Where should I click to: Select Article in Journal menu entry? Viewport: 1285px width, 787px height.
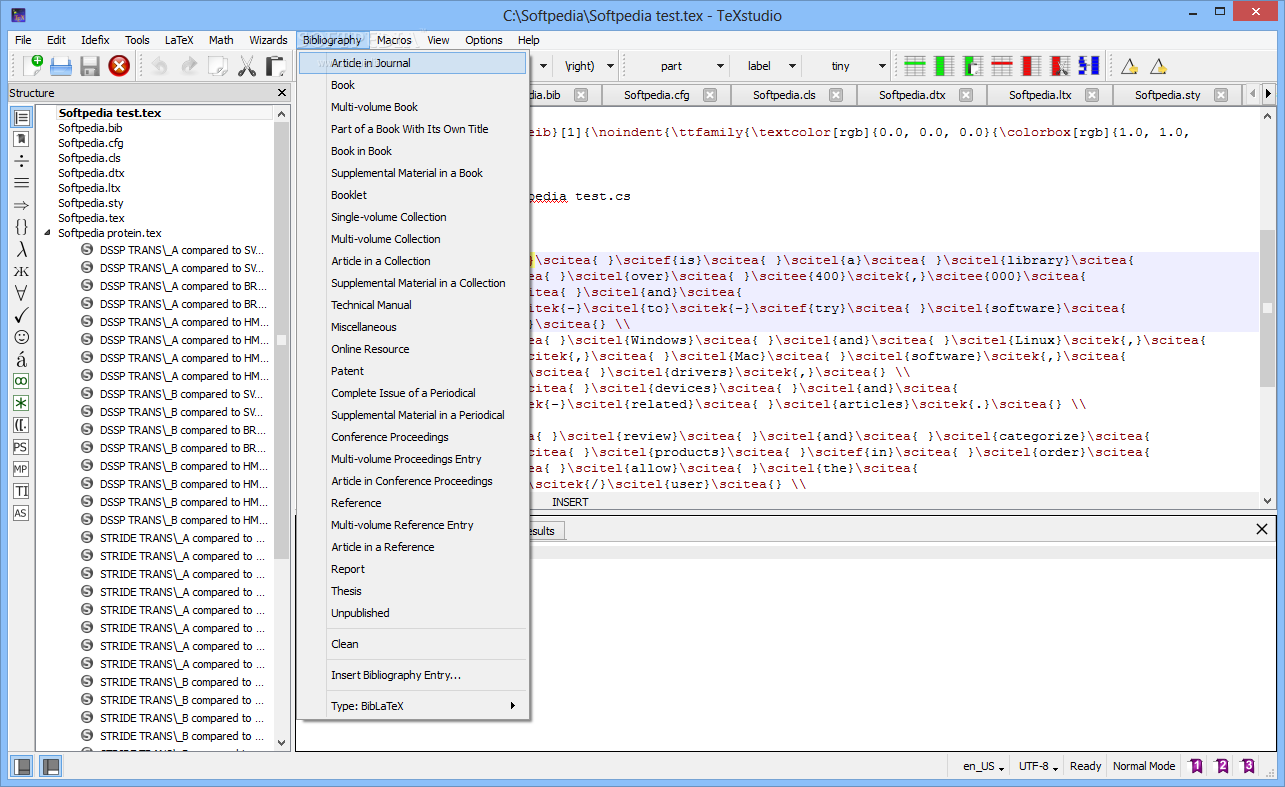tap(413, 63)
